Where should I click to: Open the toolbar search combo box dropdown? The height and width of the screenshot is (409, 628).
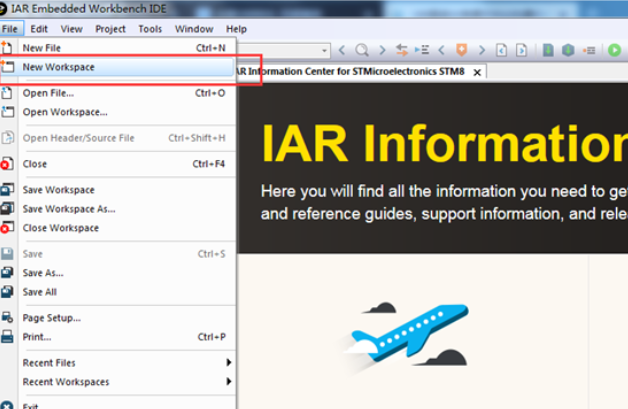pos(324,50)
